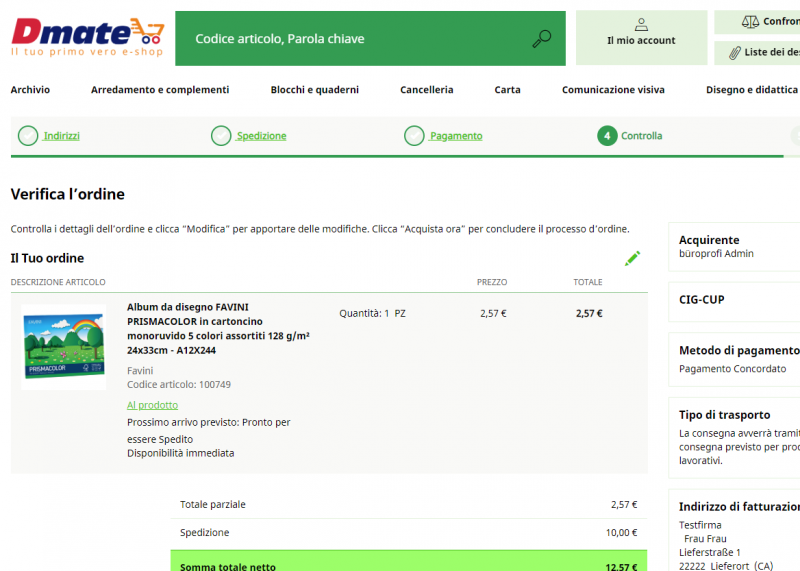
Task: Click the Quantità: 1 PZ text
Action: 372,313
